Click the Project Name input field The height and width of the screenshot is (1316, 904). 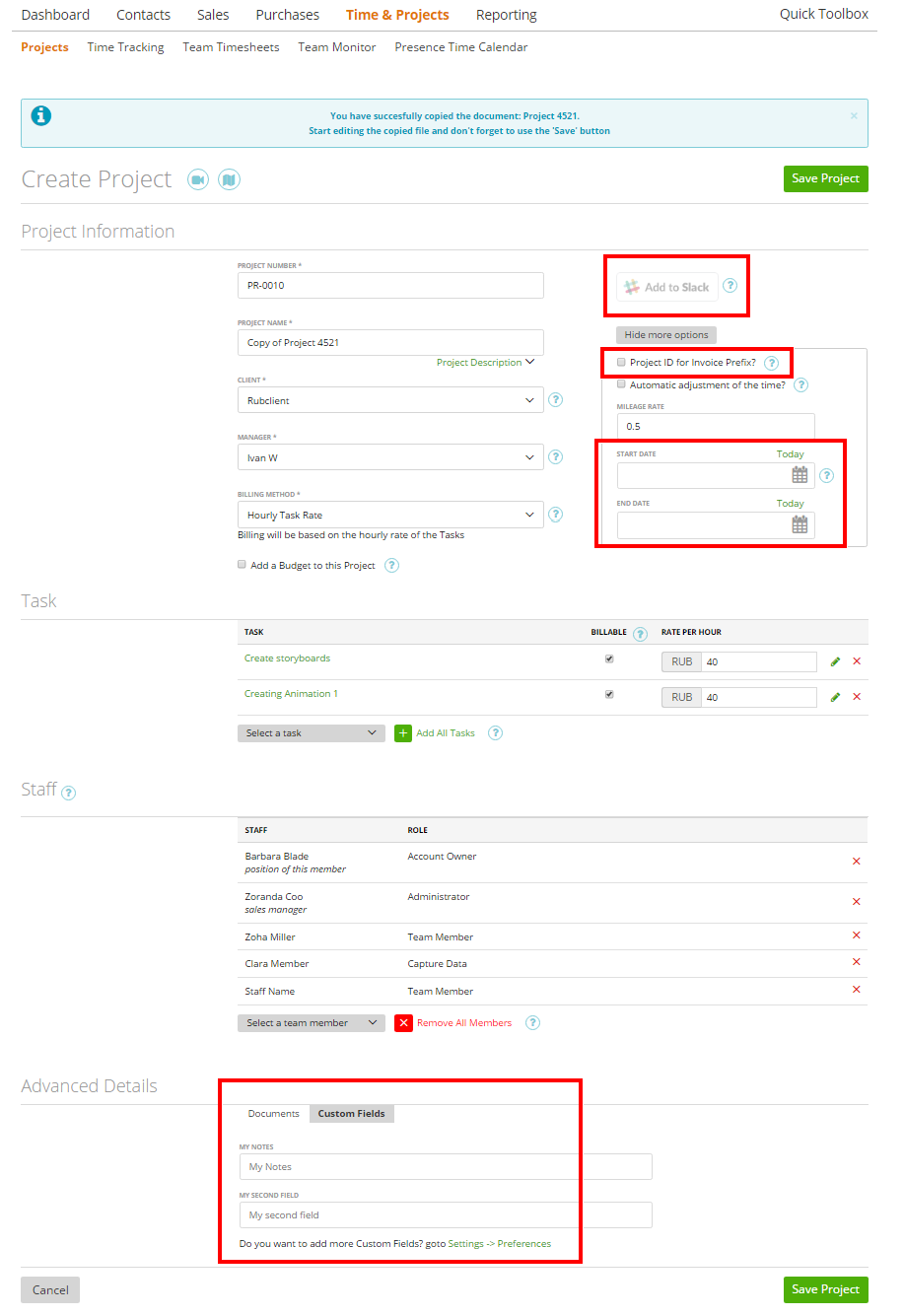390,343
